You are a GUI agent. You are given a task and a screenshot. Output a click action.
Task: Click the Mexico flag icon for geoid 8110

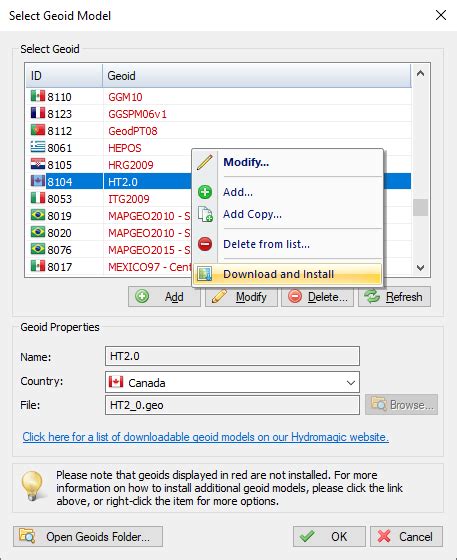point(38,96)
